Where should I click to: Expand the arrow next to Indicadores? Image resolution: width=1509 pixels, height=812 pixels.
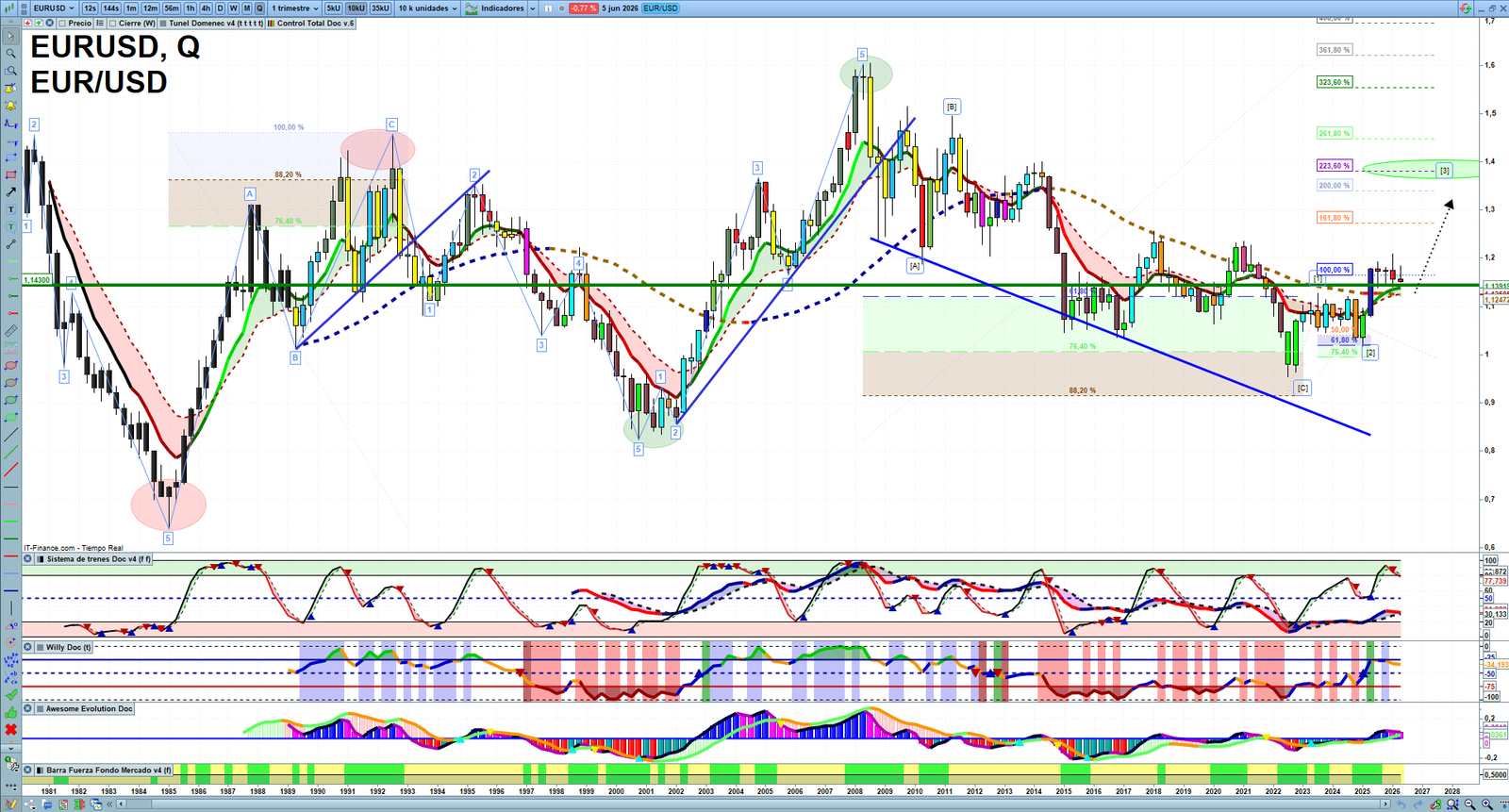click(x=532, y=8)
